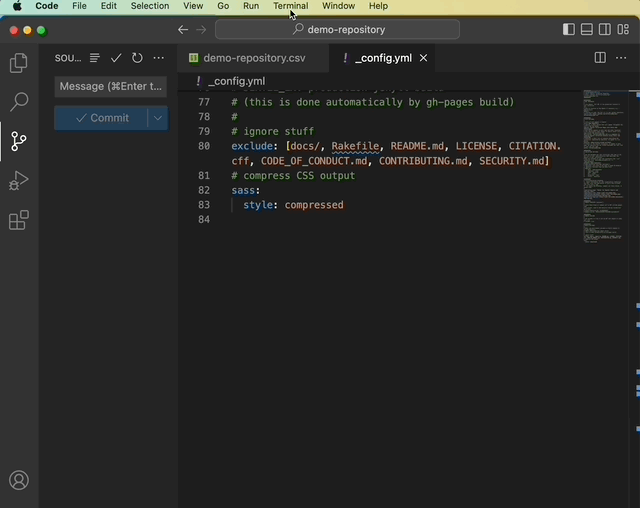Toggle the secondary side bar
The height and width of the screenshot is (508, 640).
(x=605, y=30)
